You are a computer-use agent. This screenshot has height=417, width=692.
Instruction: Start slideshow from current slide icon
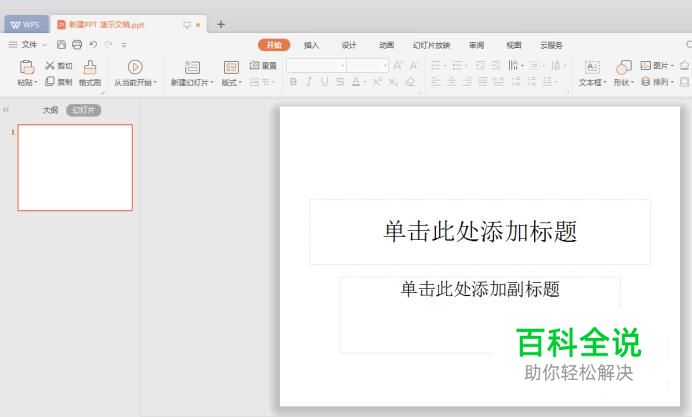click(x=135, y=67)
